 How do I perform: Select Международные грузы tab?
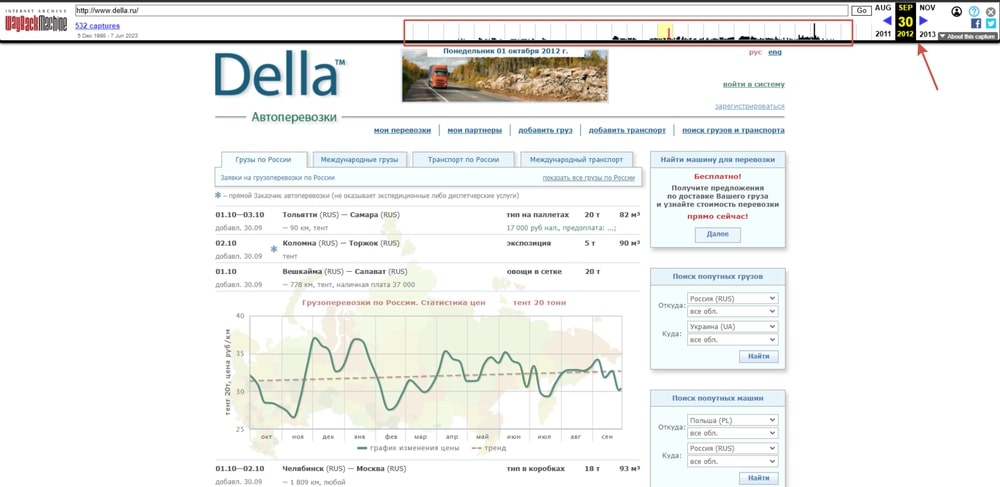pos(359,159)
